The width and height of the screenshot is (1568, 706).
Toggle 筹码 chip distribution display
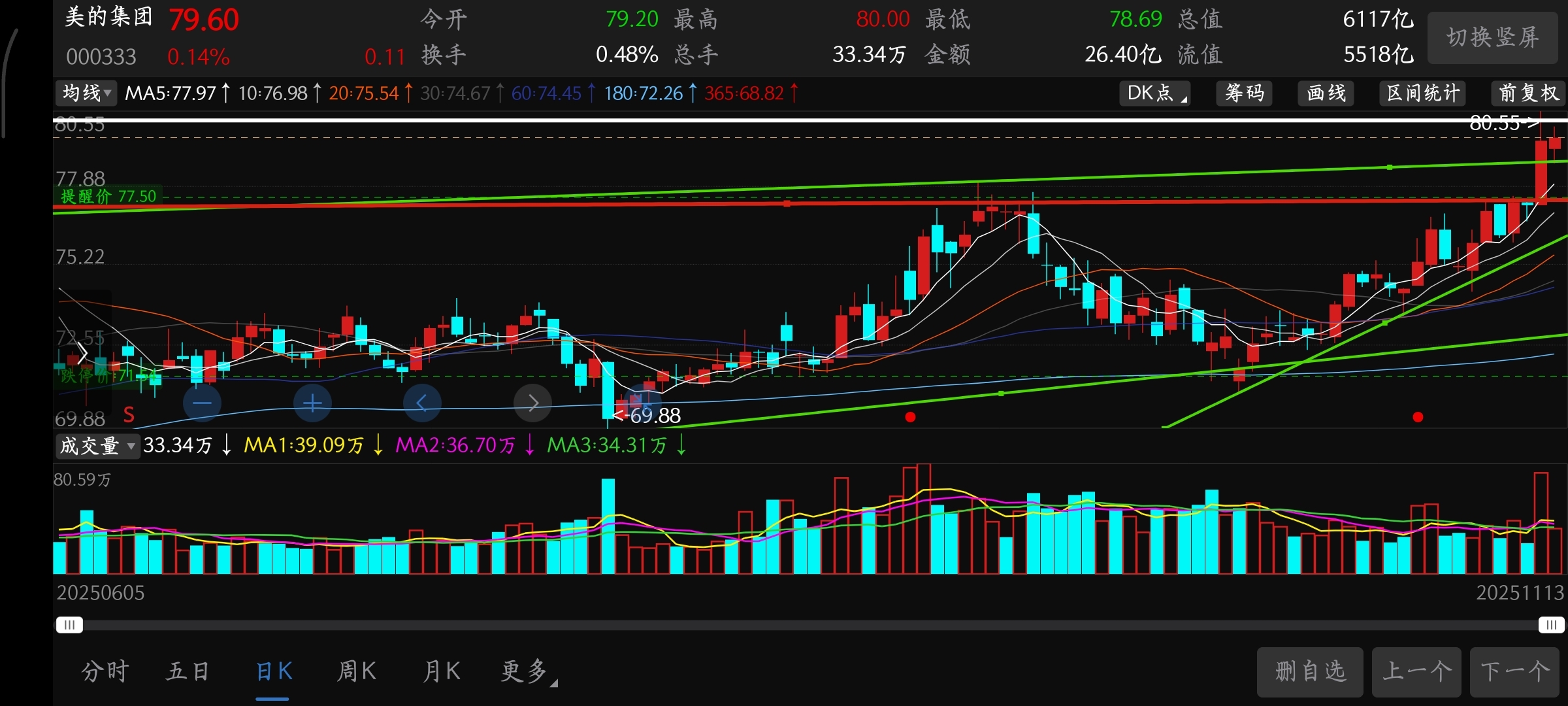[x=1245, y=93]
